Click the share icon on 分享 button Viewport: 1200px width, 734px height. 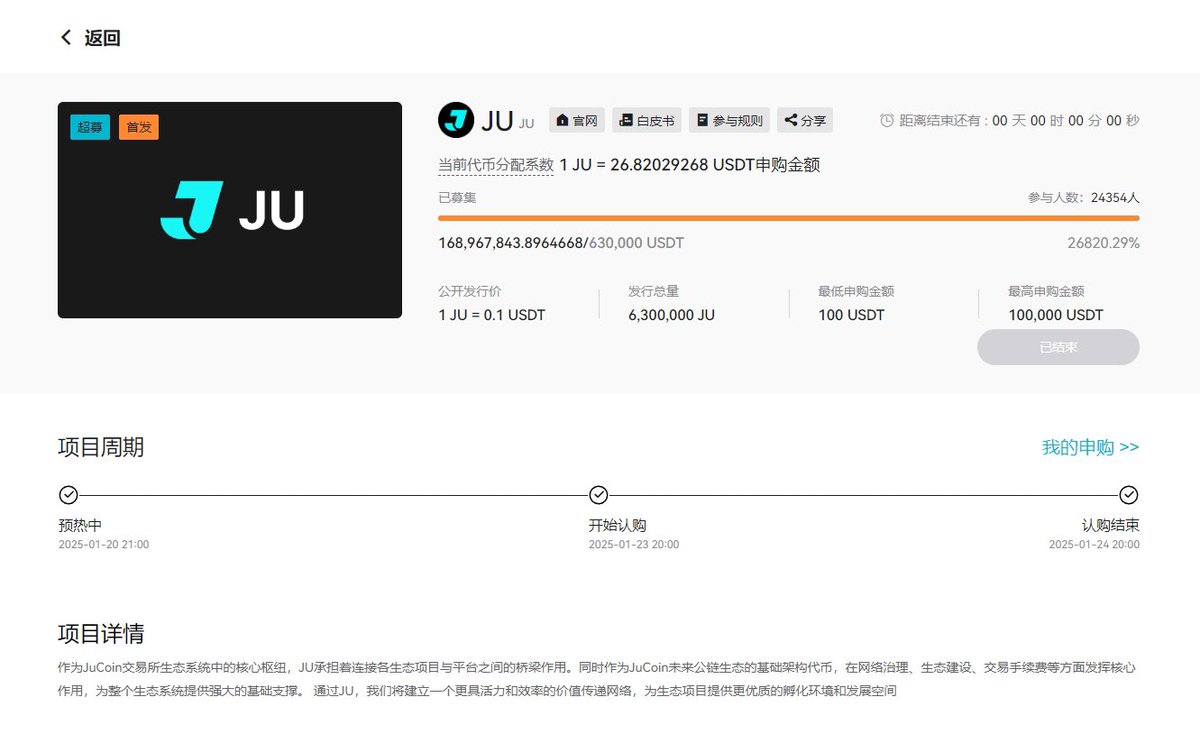[789, 120]
